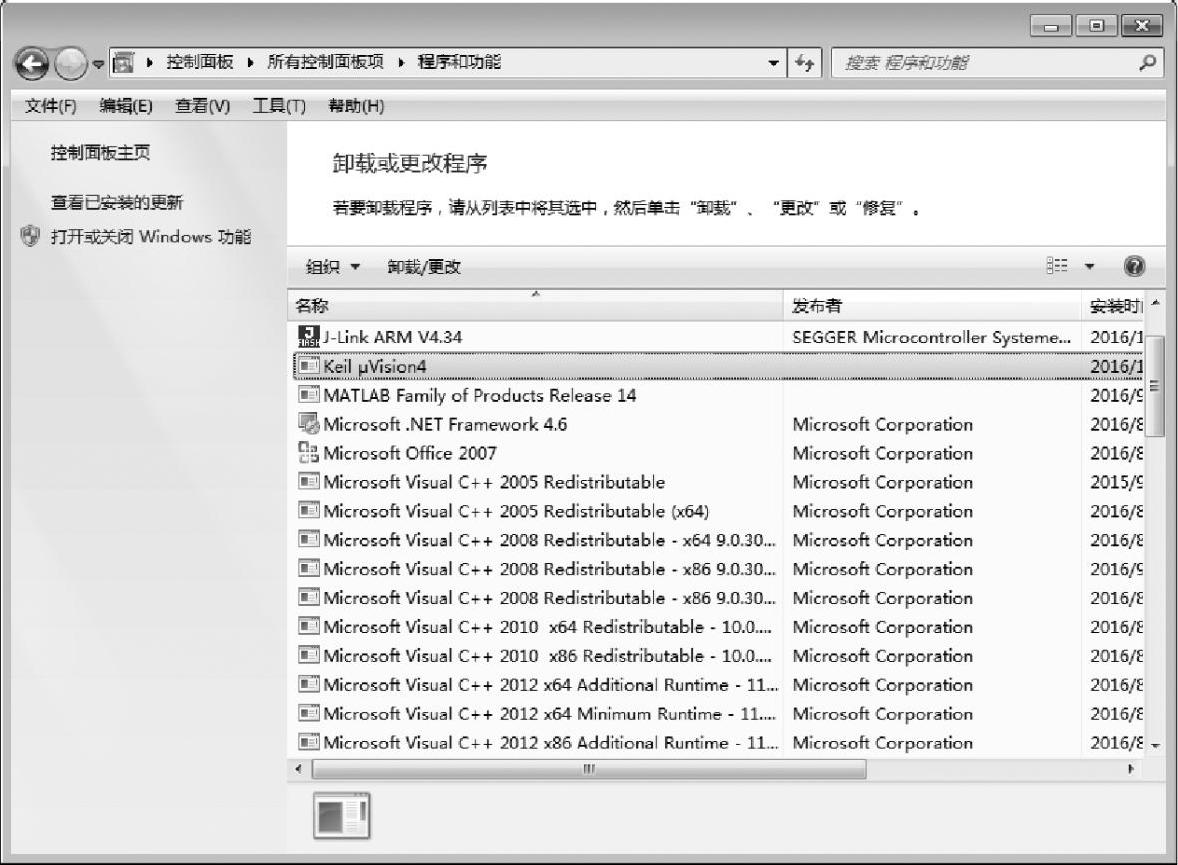
Task: Select Keil µVision4 entry name
Action: pos(375,367)
